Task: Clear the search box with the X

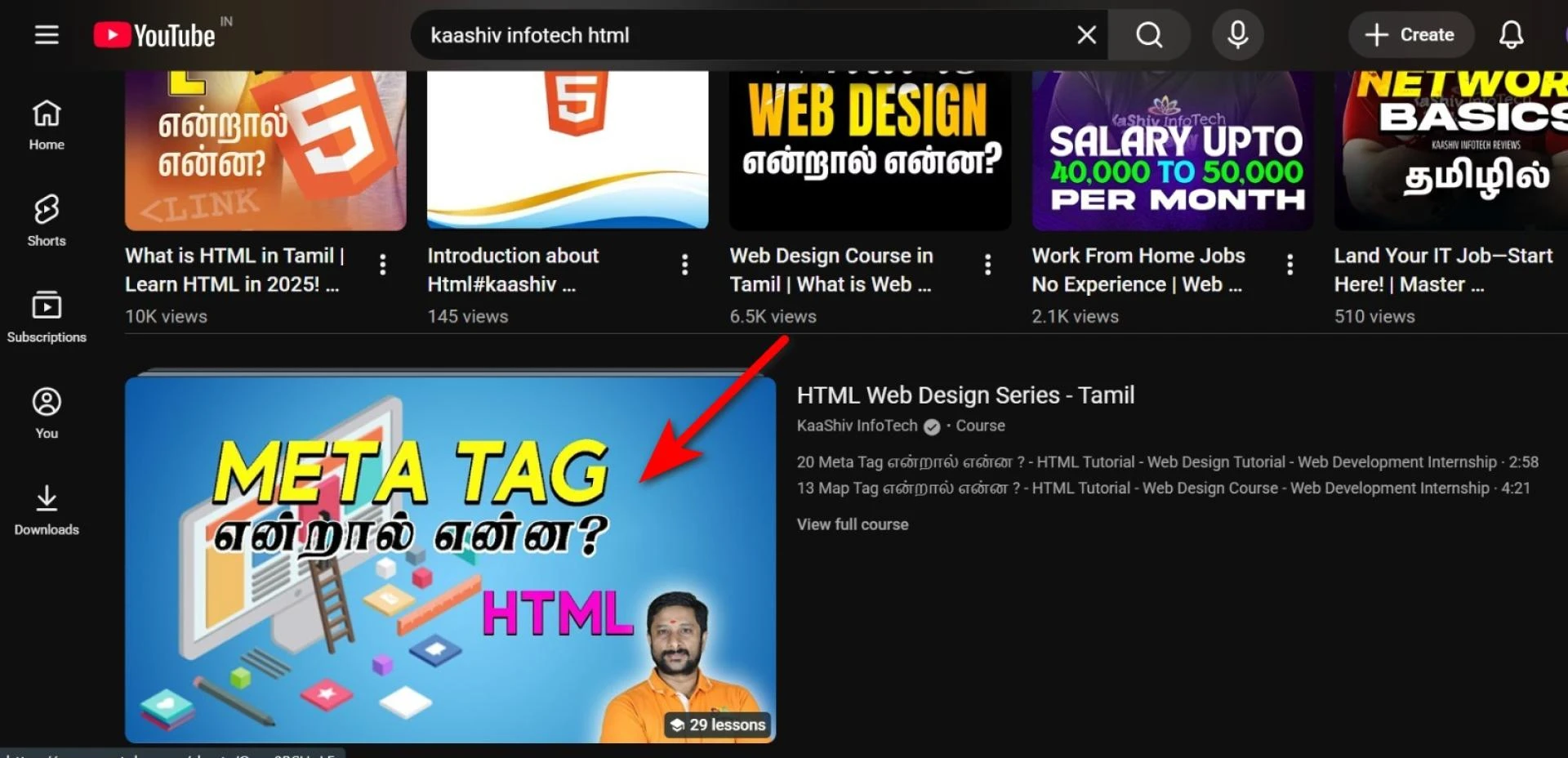Action: (x=1086, y=35)
